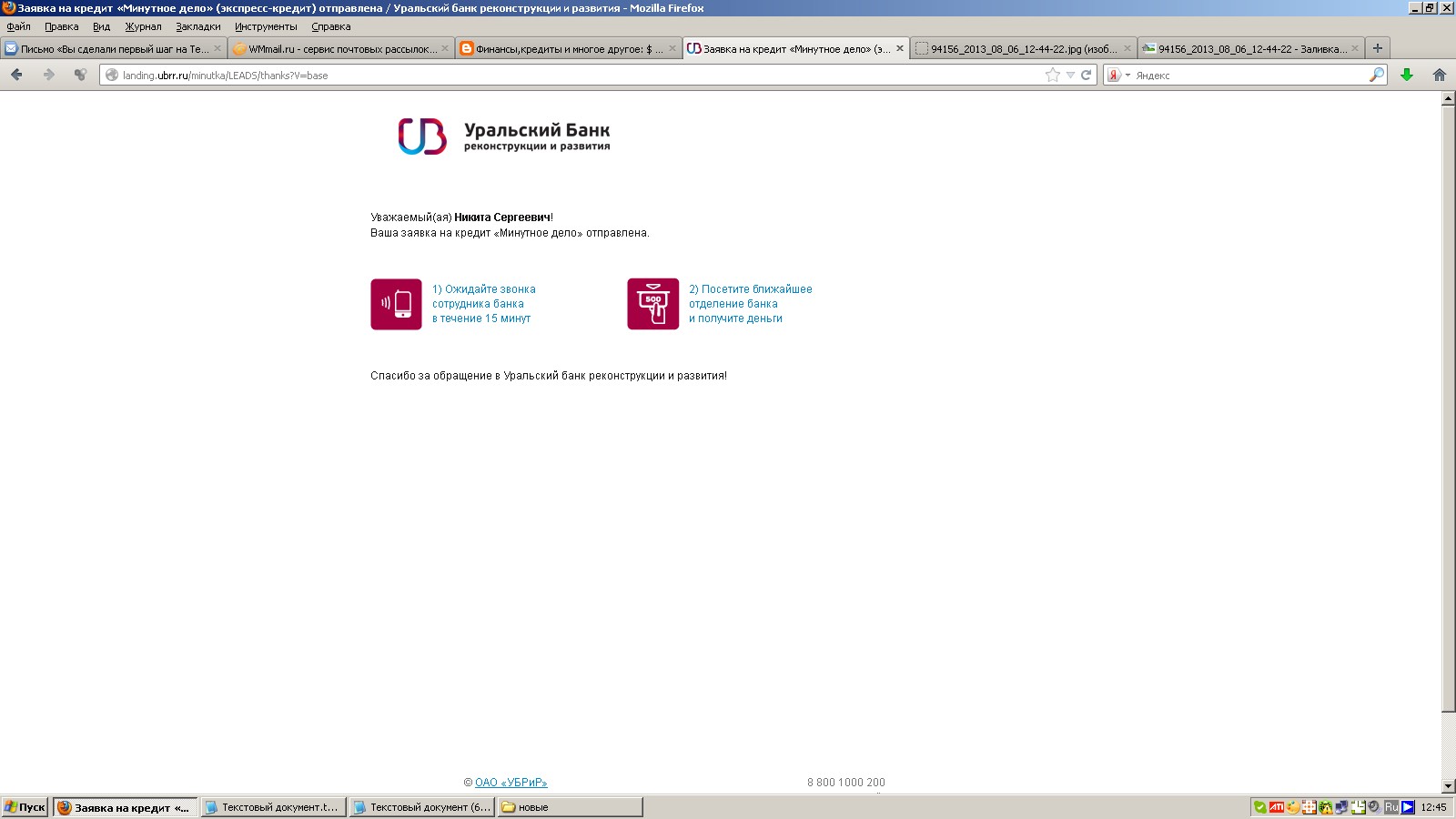
Task: Click the warning spider tray icon
Action: [1326, 807]
